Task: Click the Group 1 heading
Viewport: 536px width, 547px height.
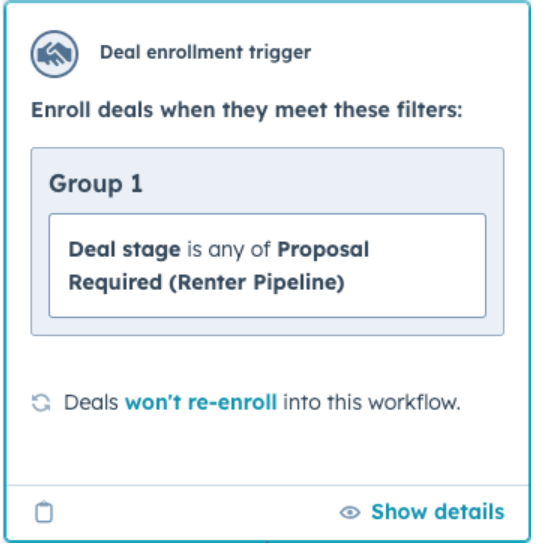Action: point(96,183)
